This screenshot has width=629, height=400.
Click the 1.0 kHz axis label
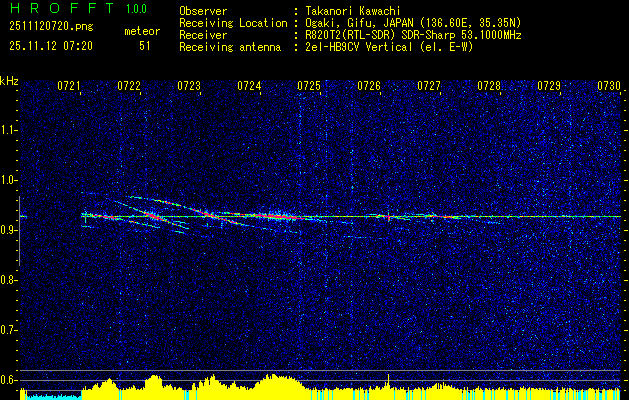click(x=9, y=180)
